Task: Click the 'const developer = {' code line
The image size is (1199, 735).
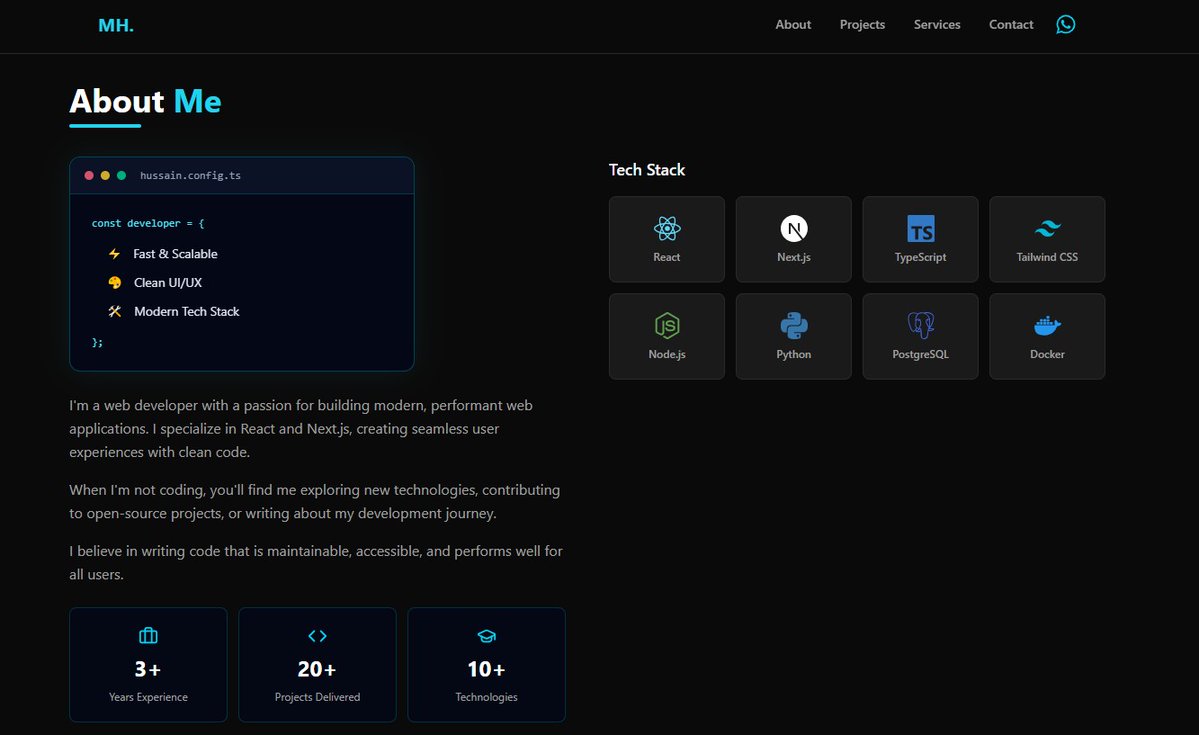Action: [148, 223]
